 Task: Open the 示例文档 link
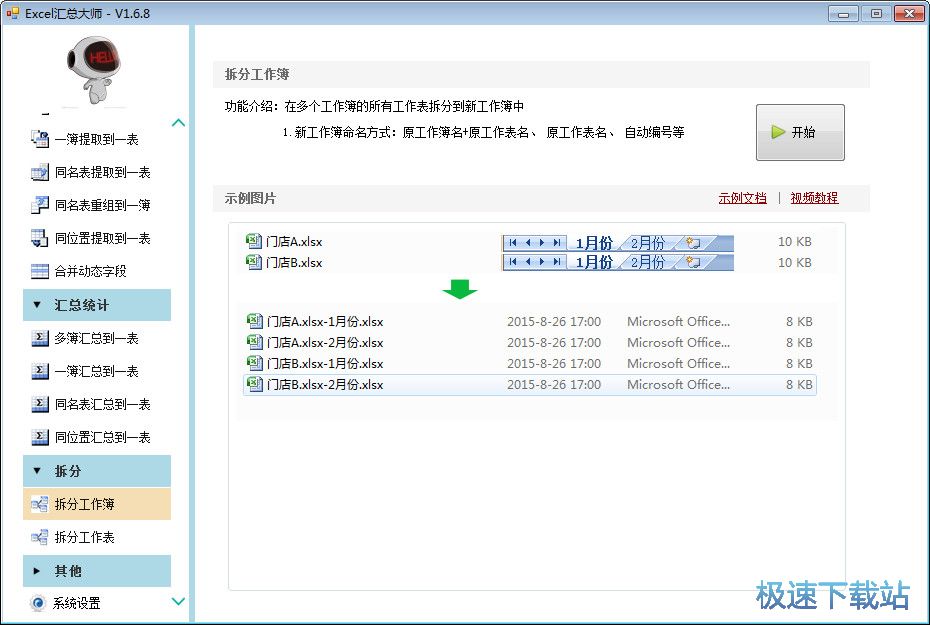742,198
